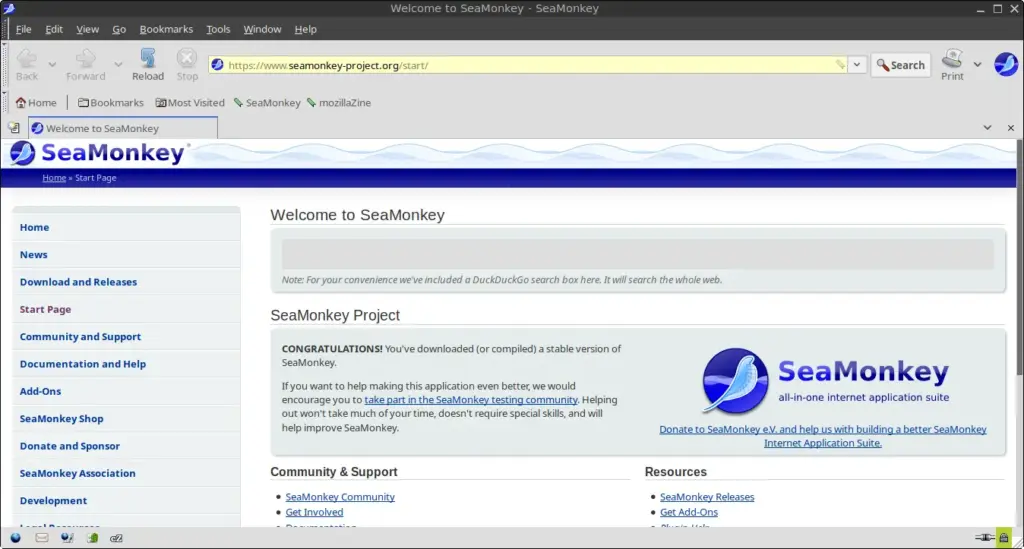
Task: Open the Go menu
Action: (119, 29)
